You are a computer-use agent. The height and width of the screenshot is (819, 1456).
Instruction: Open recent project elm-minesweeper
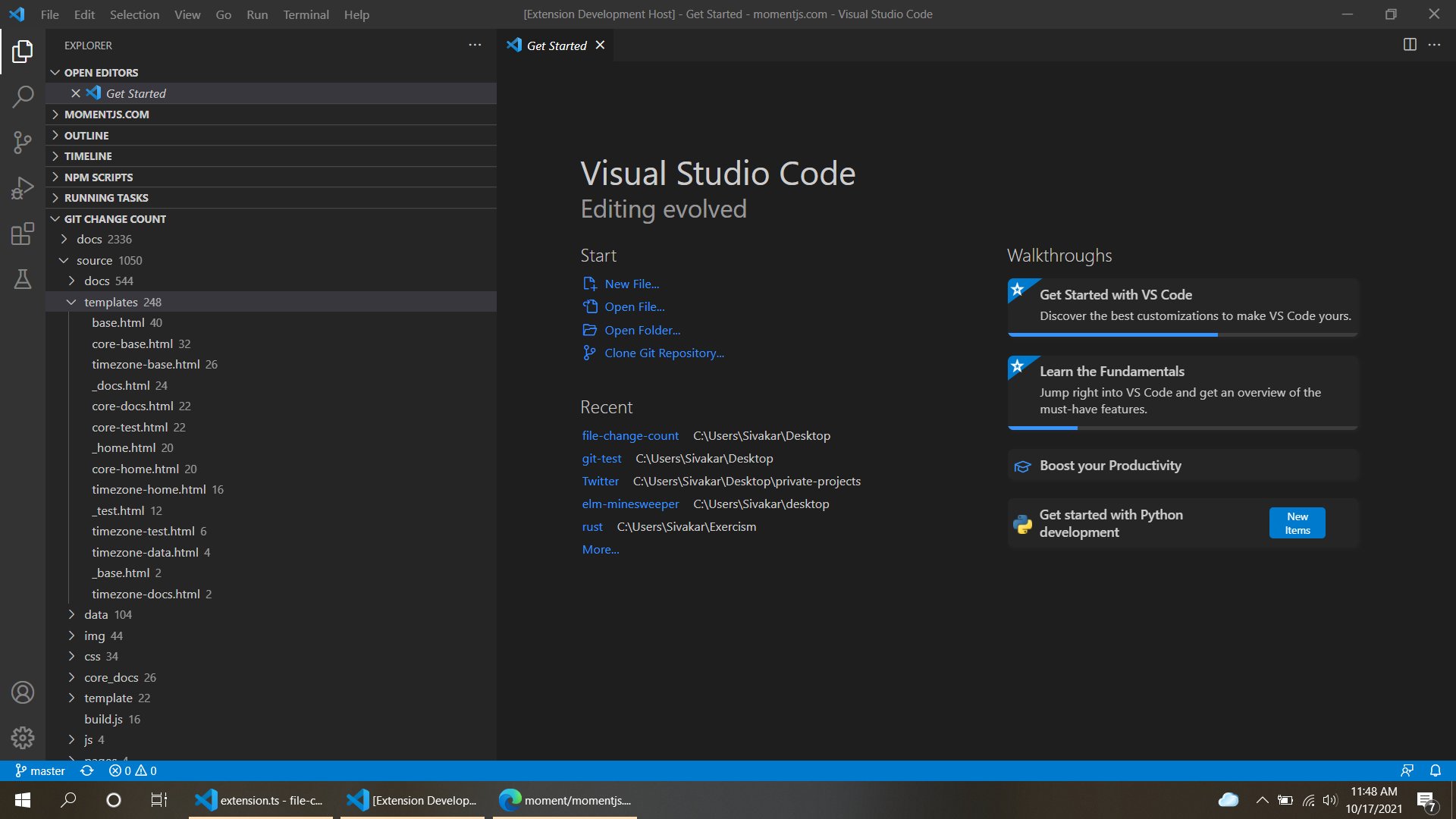[630, 504]
